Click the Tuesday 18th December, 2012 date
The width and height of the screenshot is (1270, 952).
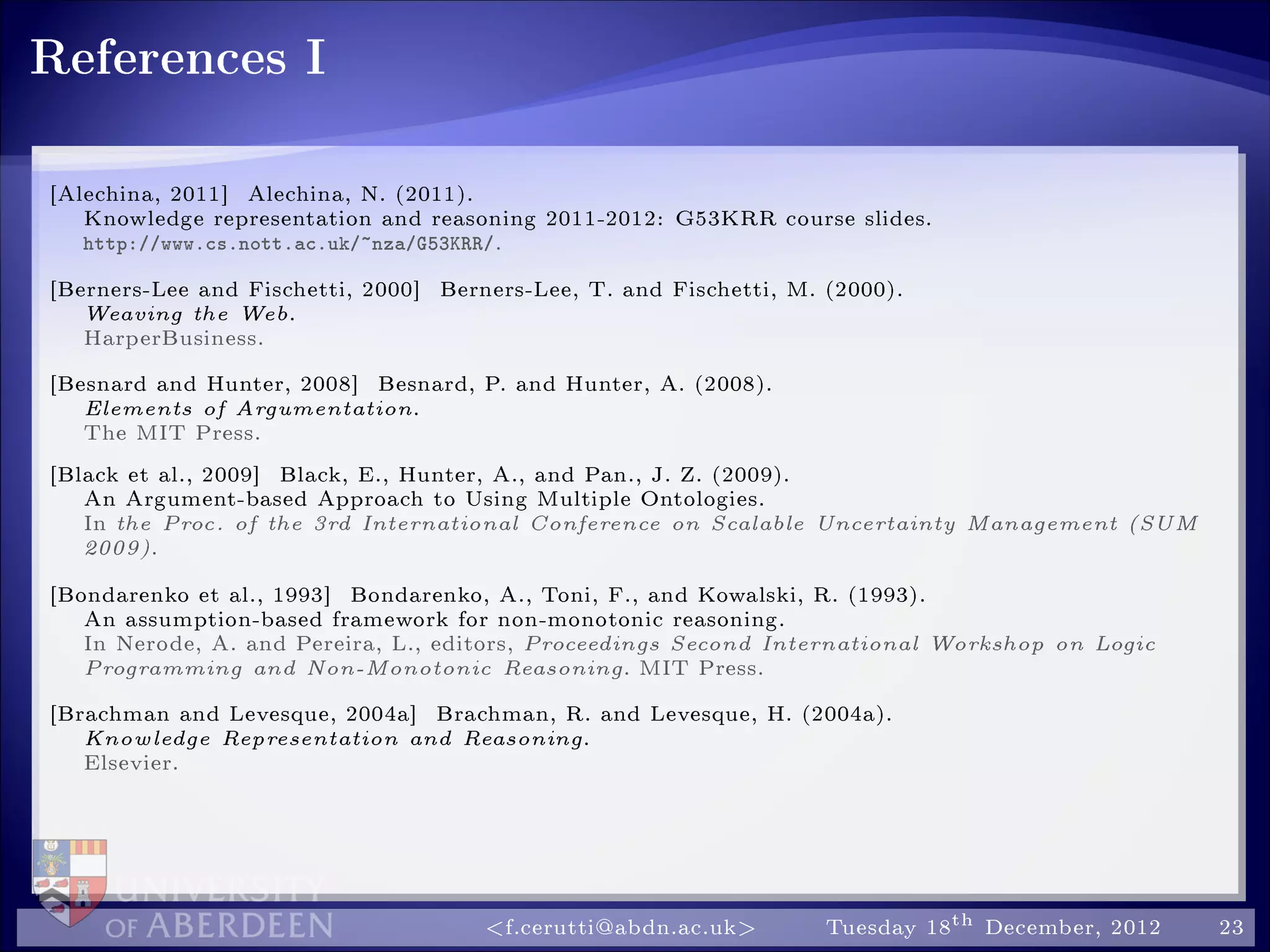coord(993,926)
